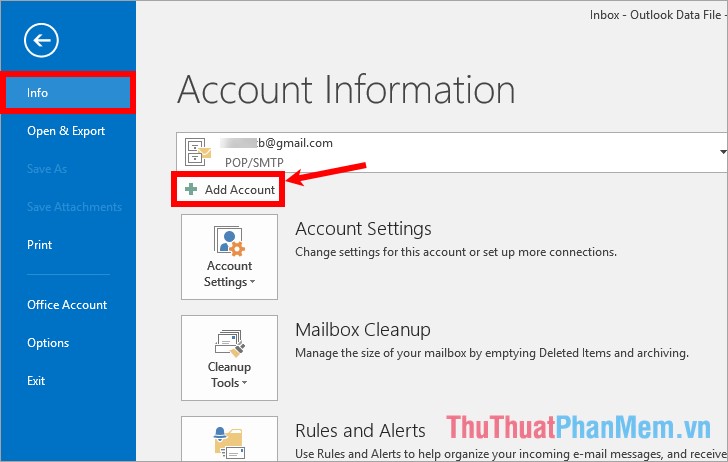
Task: Click the green plus icon beside Add Account
Action: coord(191,189)
